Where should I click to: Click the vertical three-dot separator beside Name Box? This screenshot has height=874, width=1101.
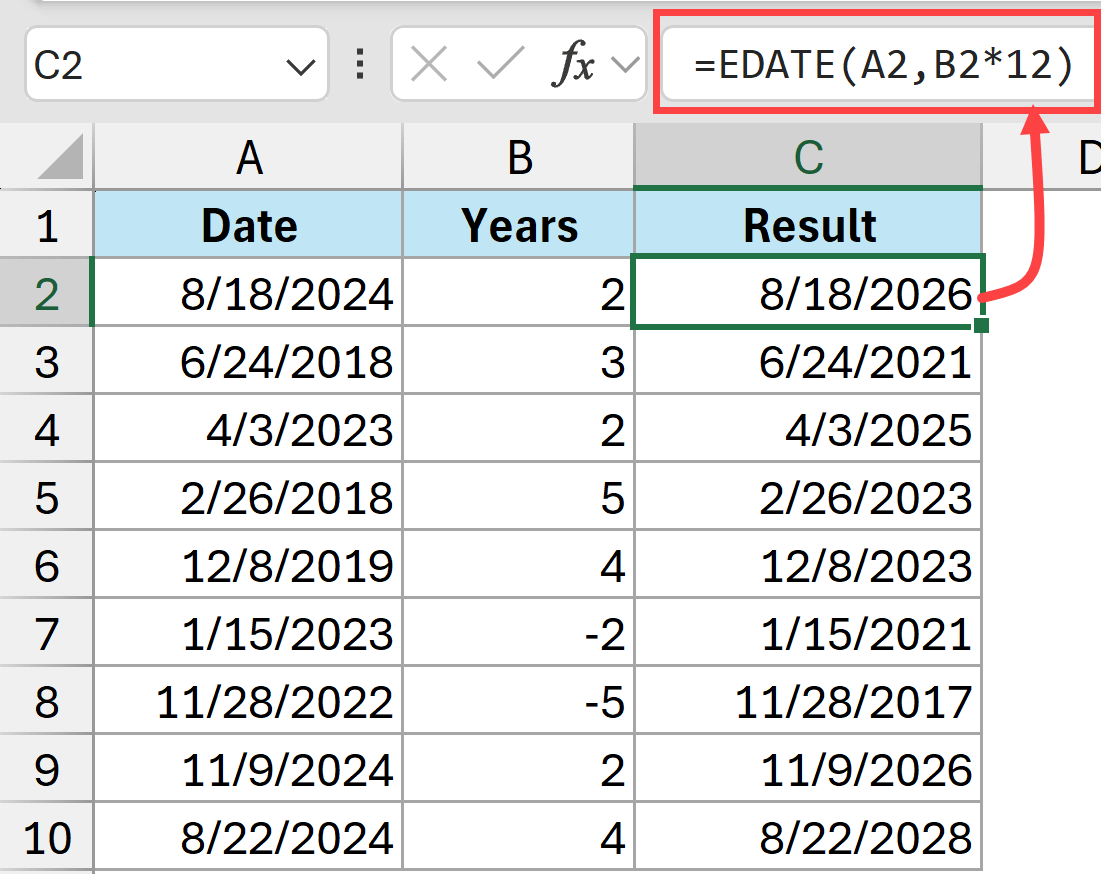click(358, 64)
